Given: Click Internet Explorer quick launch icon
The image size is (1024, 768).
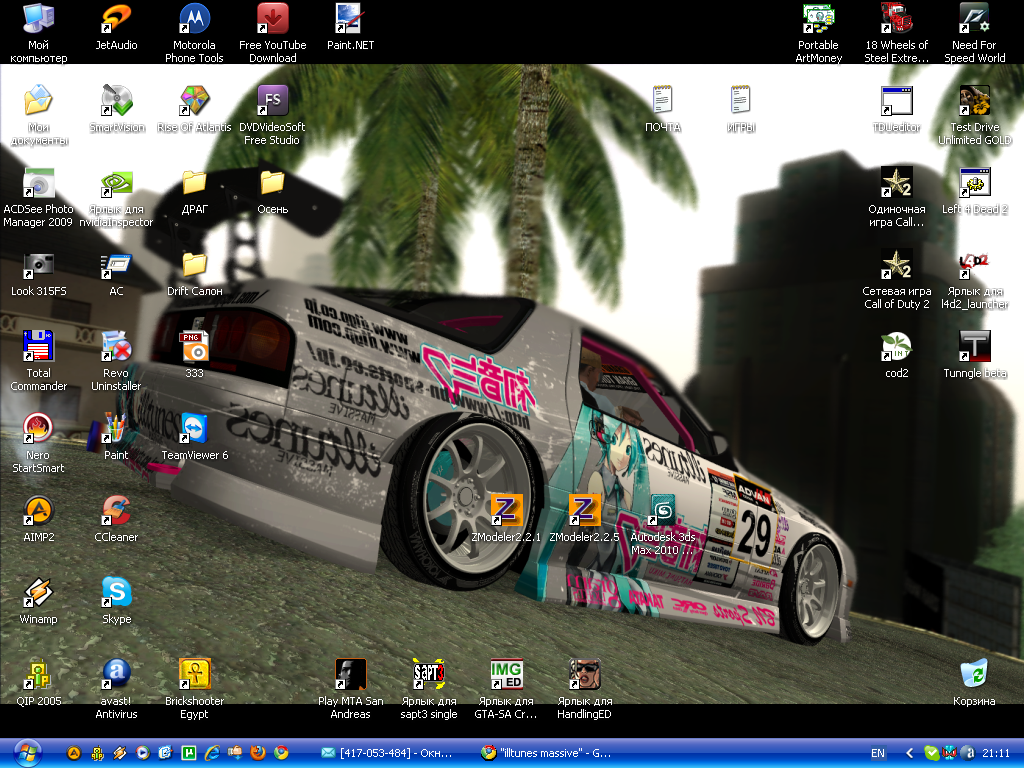Looking at the screenshot, I should pos(212,753).
